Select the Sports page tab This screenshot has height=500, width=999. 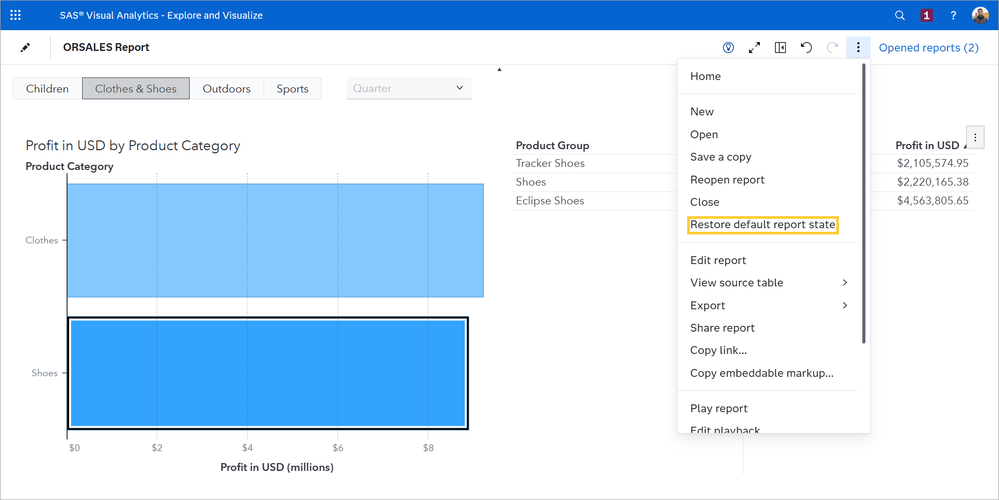click(x=292, y=89)
